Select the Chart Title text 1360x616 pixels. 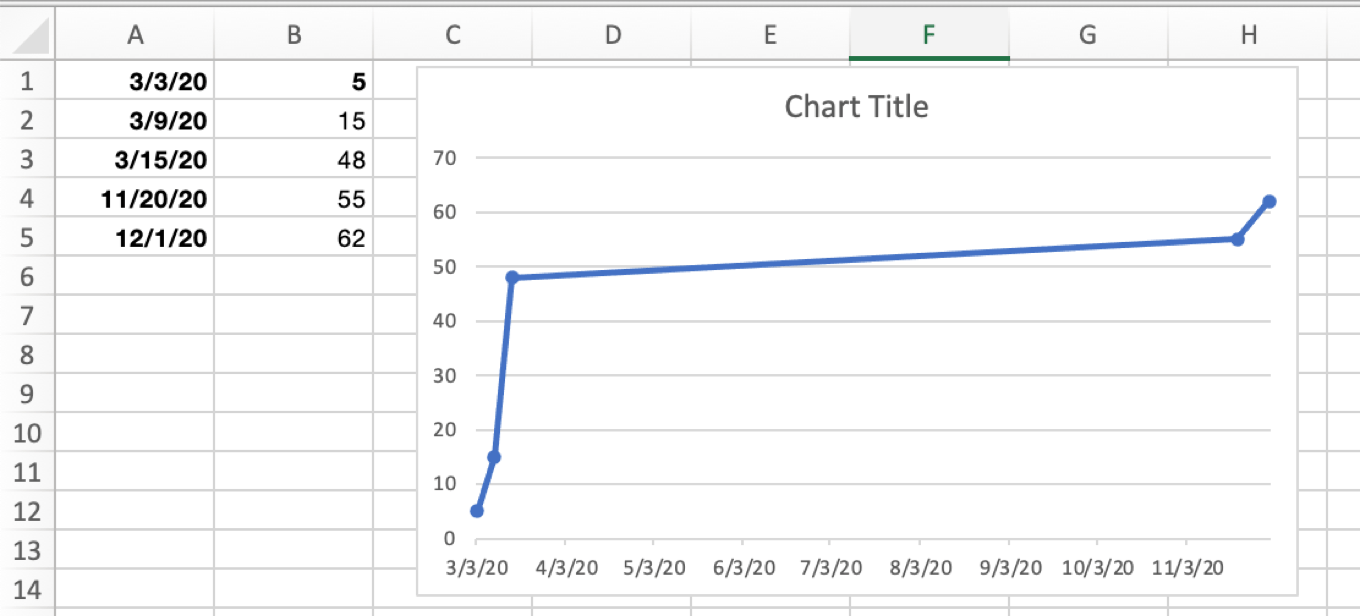tap(856, 106)
